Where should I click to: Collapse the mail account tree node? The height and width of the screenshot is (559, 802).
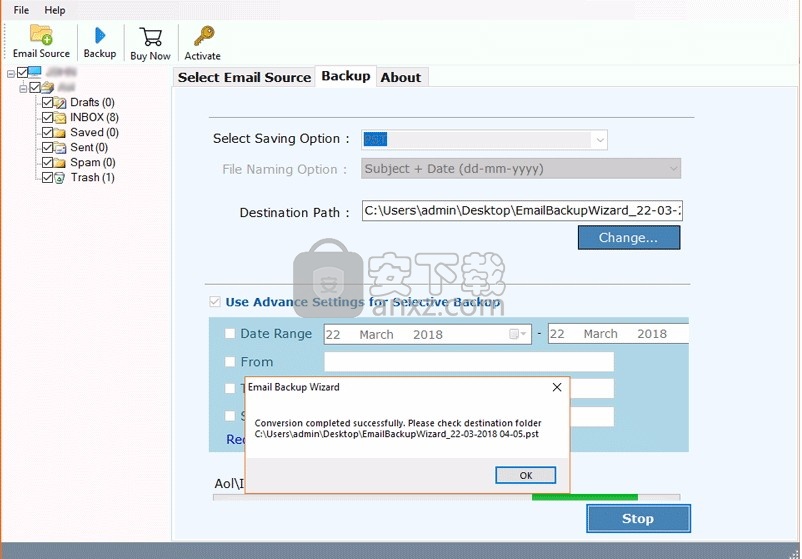[x=23, y=89]
